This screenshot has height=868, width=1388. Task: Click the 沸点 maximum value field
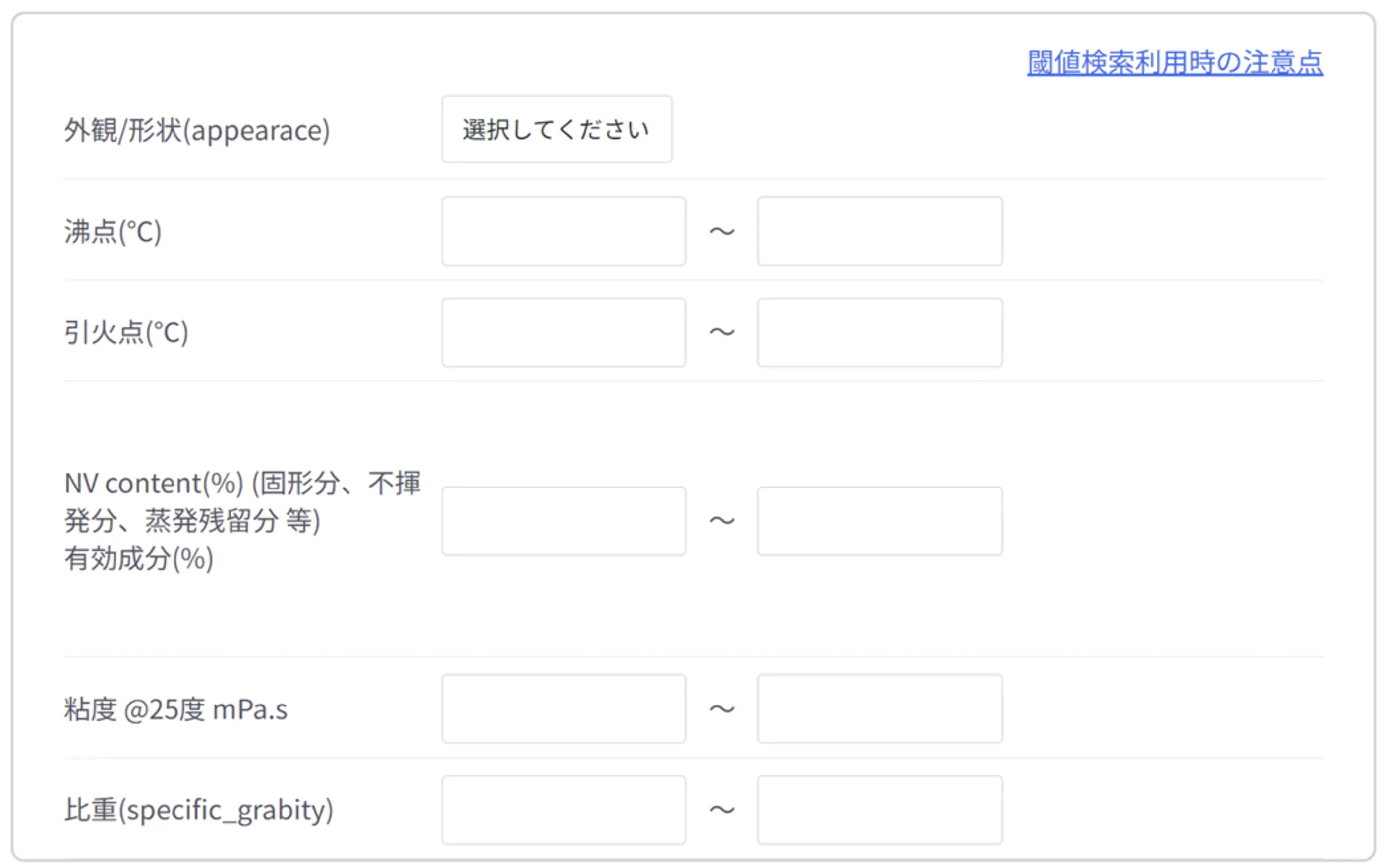click(880, 231)
